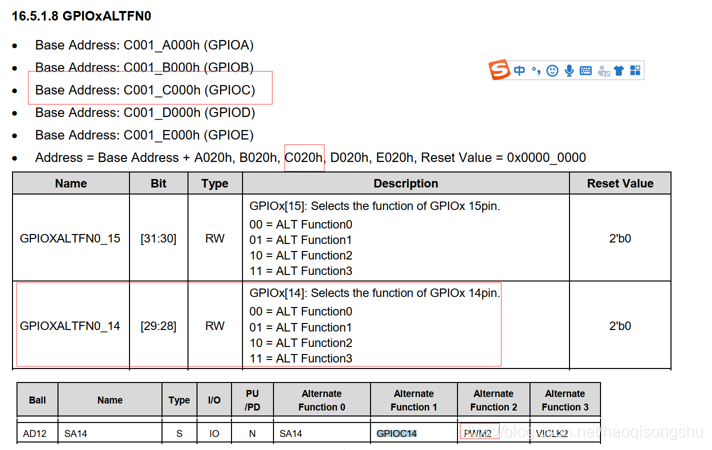
Task: Click '11 = ALT Function3' in GPIOx[15] row
Action: pyautogui.click(x=301, y=271)
